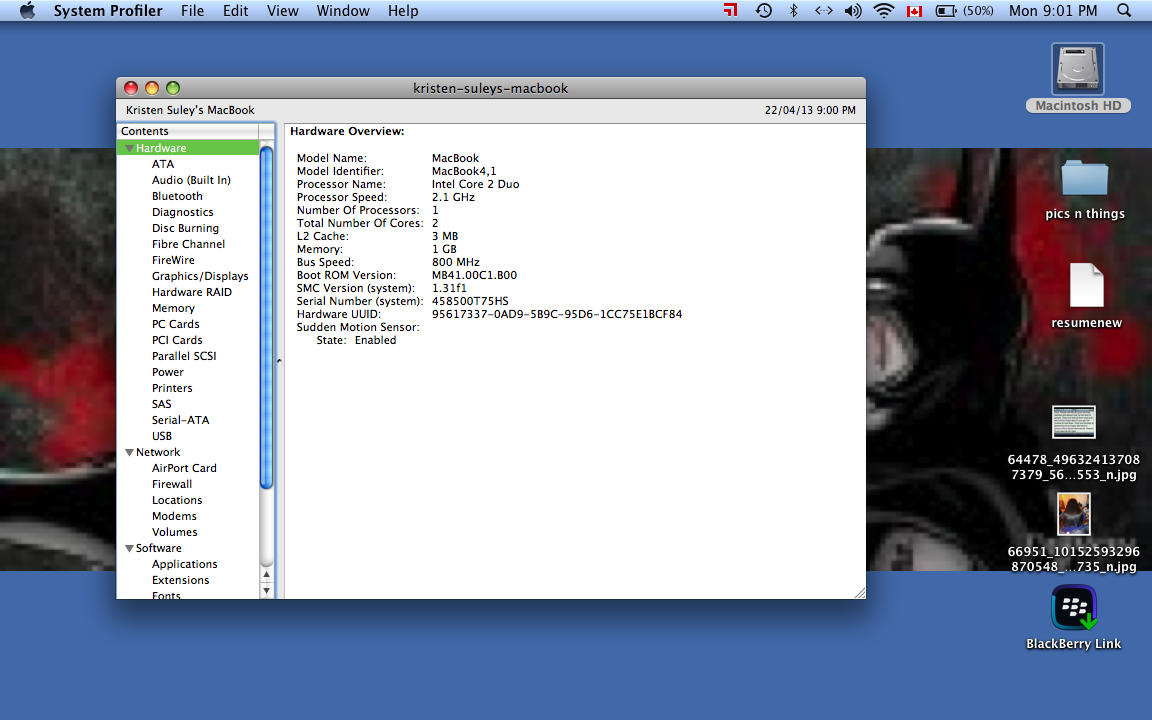Screen dimensions: 1152x720
Task: Click the Kristen Suley's MacBook label
Action: pos(190,110)
